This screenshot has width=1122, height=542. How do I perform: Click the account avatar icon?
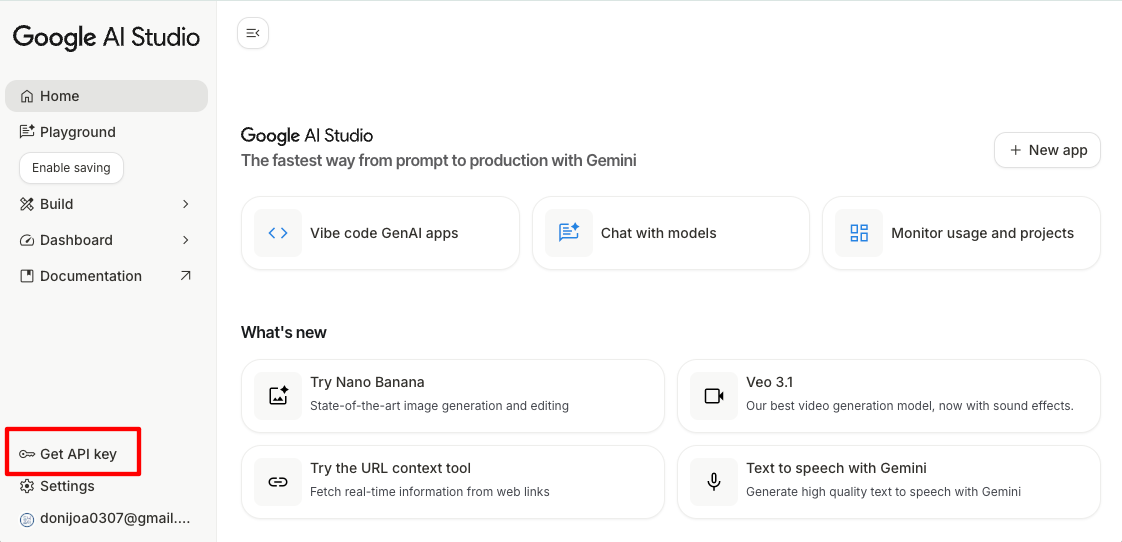(27, 519)
